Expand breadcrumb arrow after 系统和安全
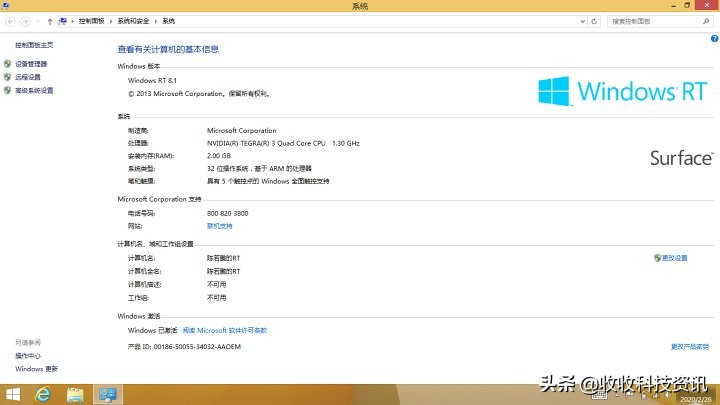This screenshot has width=720, height=405. click(155, 21)
